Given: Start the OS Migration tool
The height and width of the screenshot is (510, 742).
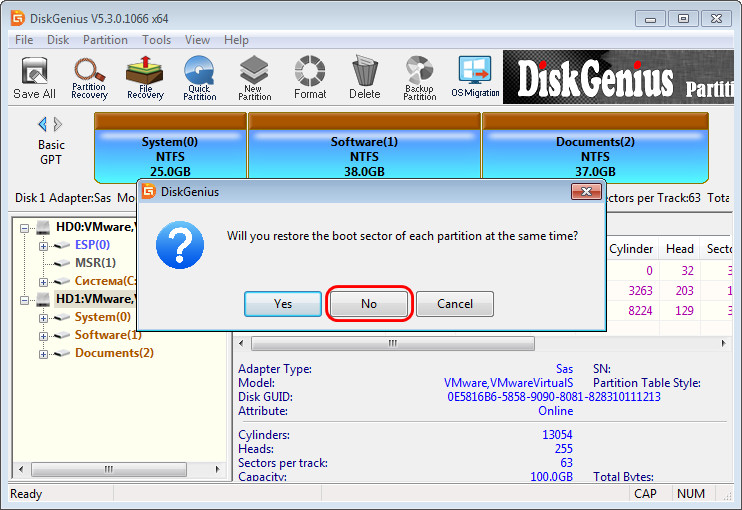Looking at the screenshot, I should click(475, 78).
